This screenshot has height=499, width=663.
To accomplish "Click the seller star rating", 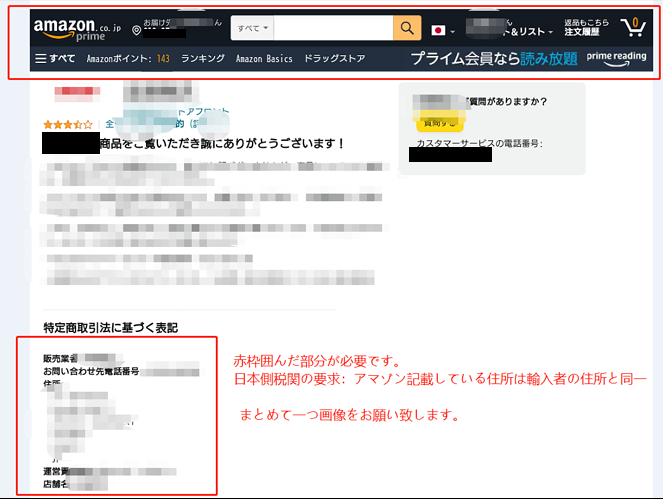I will coord(68,125).
